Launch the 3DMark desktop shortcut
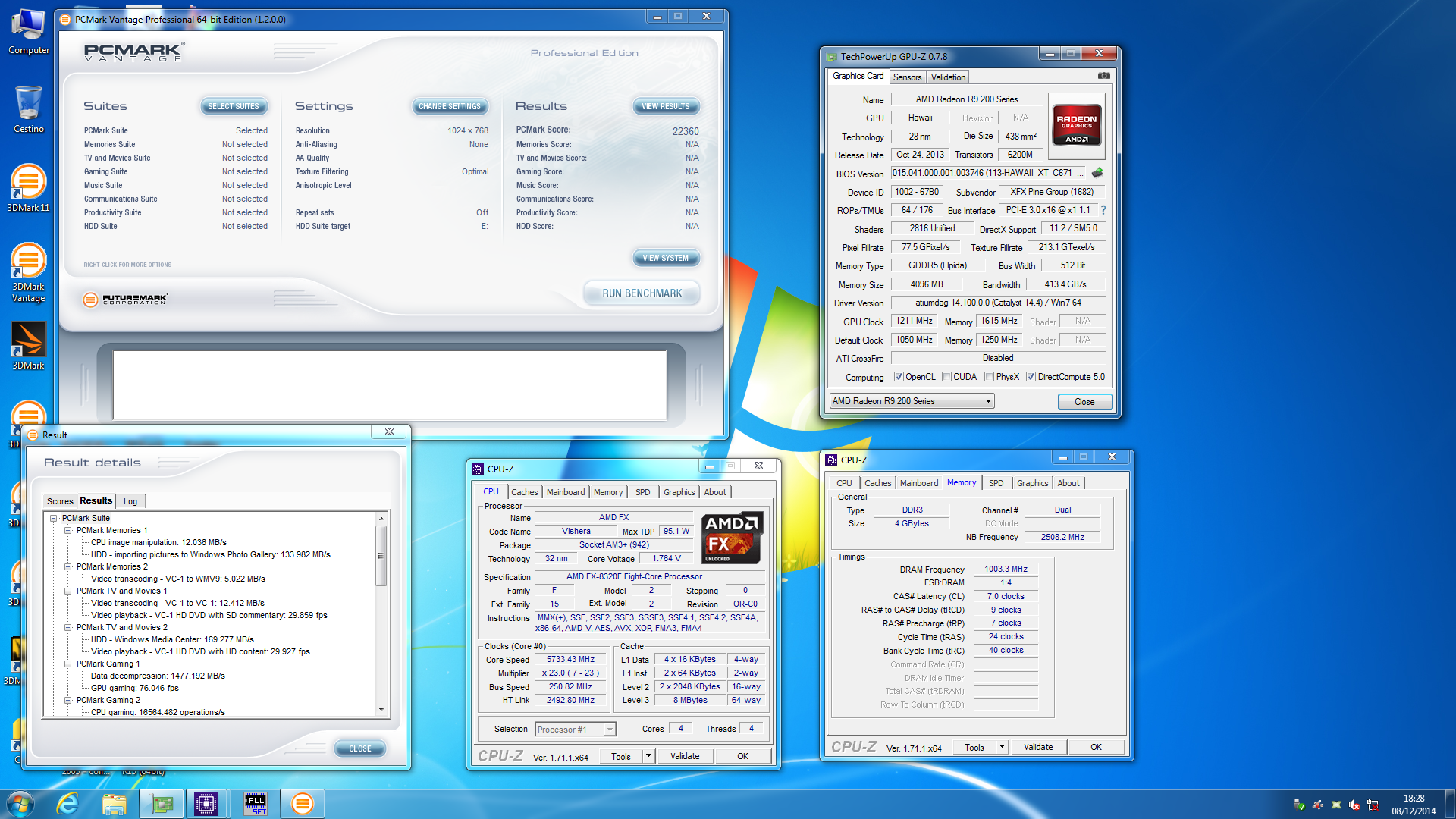This screenshot has height=819, width=1456. pyautogui.click(x=29, y=346)
